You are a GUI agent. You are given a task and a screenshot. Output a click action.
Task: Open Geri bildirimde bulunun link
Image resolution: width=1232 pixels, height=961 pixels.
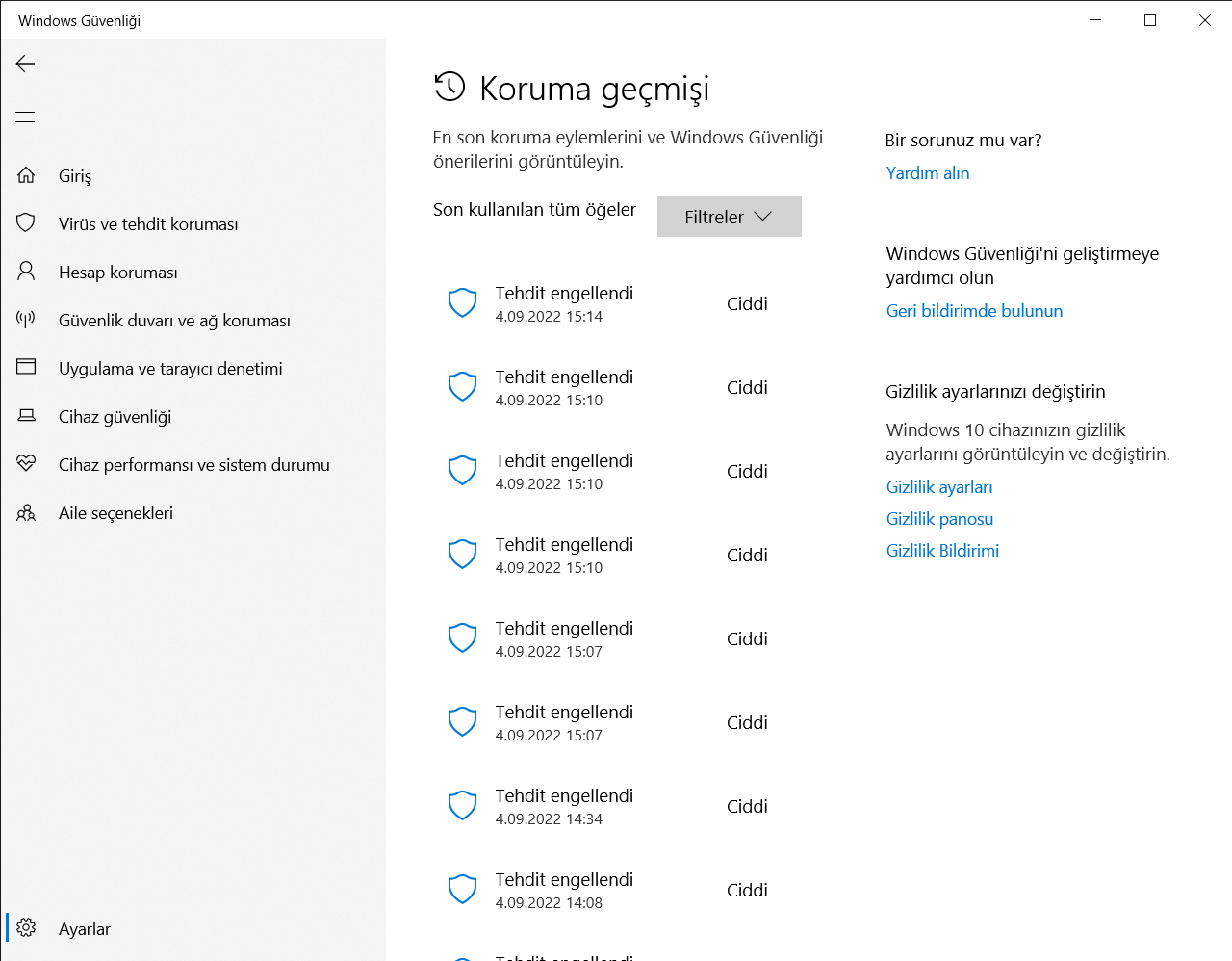pyautogui.click(x=974, y=311)
